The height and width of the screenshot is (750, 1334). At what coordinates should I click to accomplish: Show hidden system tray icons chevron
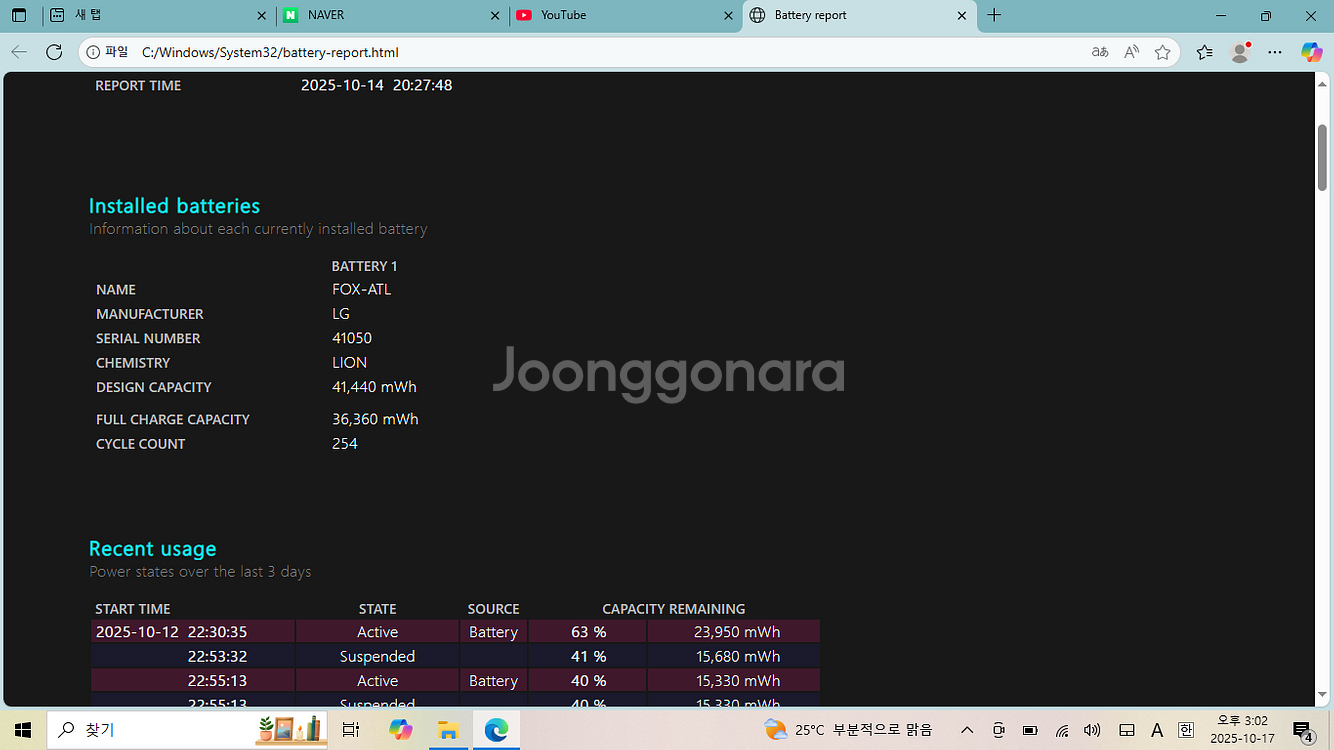(x=967, y=730)
